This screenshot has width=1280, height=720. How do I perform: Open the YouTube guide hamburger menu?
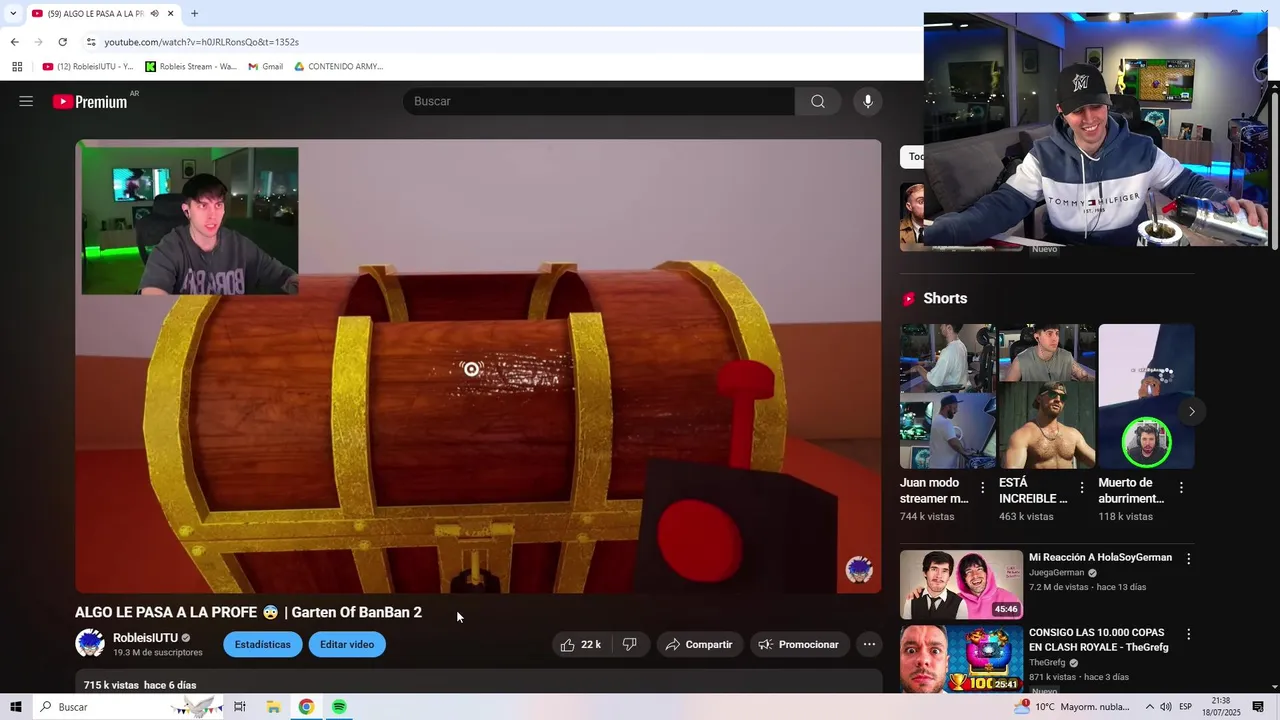(x=26, y=101)
